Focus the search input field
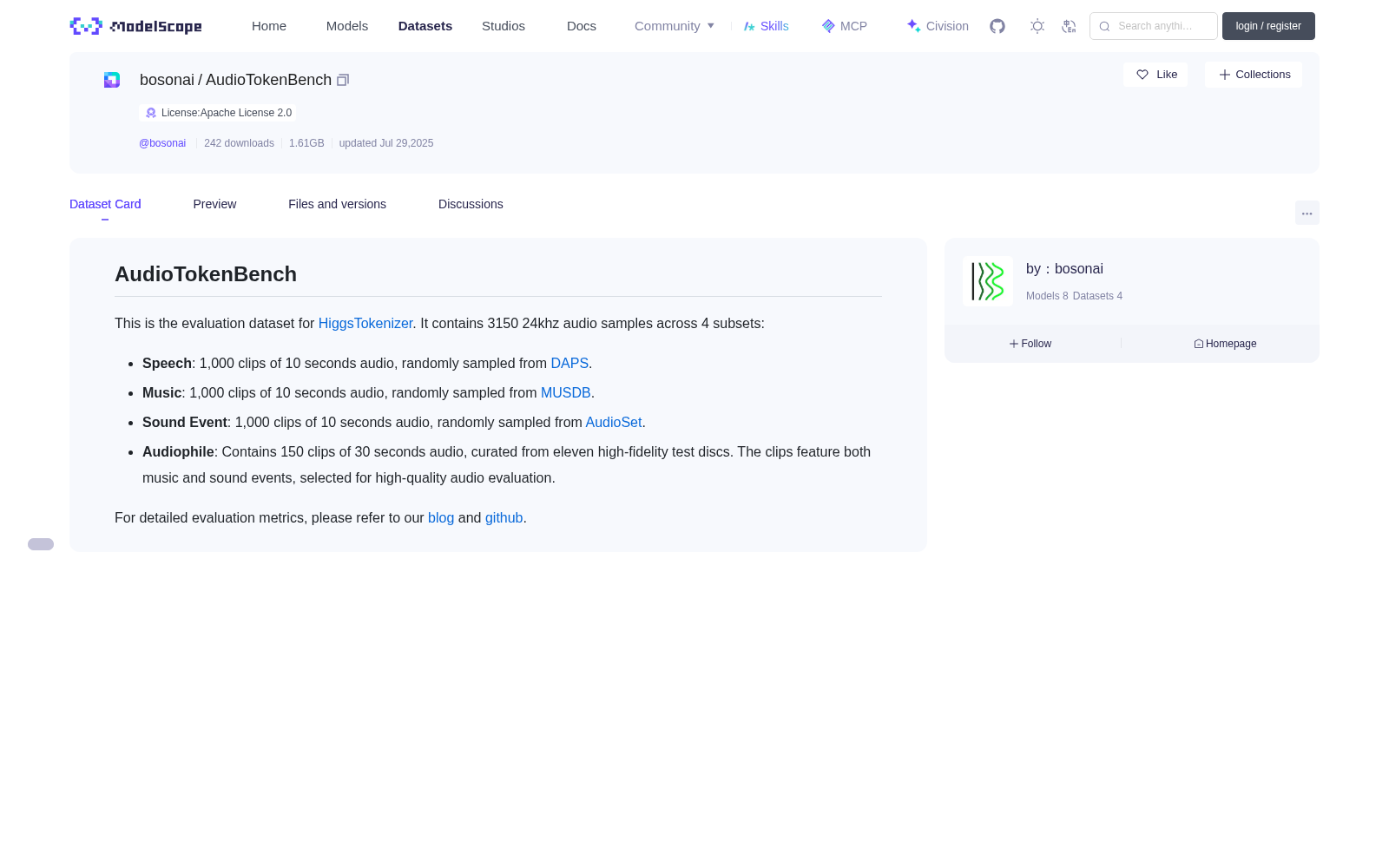The image size is (1389, 868). [1154, 26]
